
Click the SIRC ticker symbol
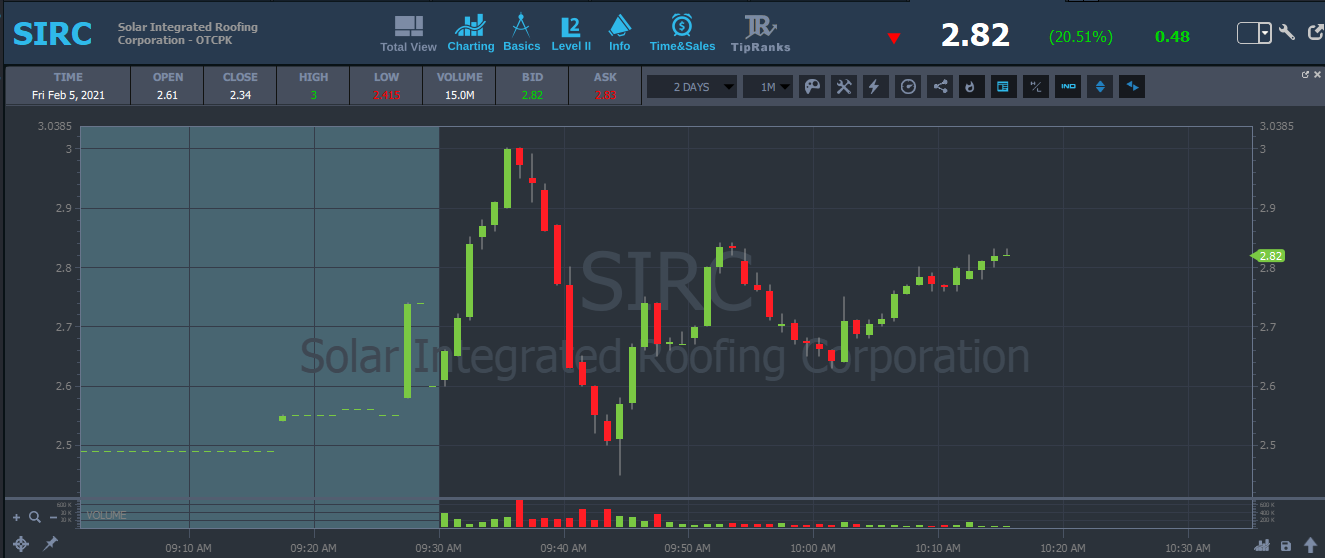52,33
